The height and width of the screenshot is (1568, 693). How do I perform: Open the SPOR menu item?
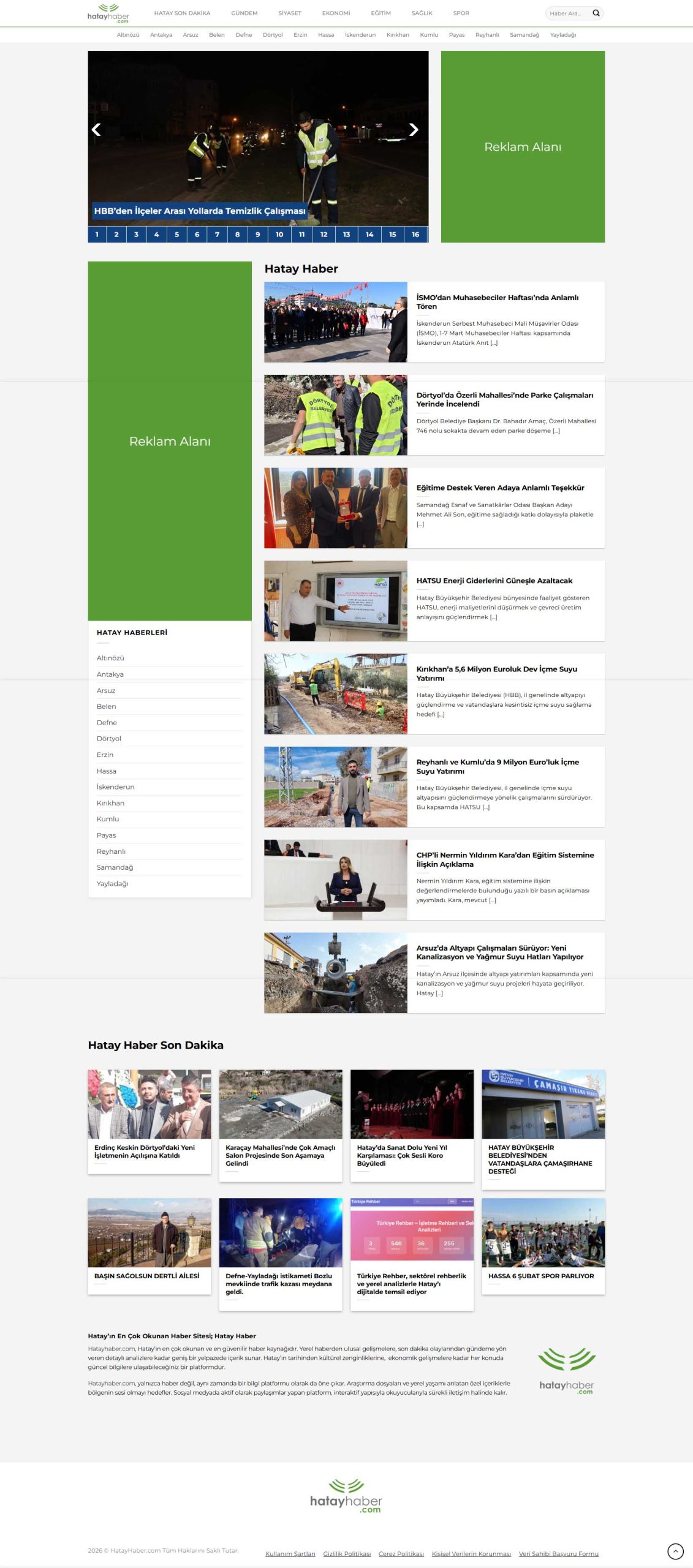tap(461, 13)
